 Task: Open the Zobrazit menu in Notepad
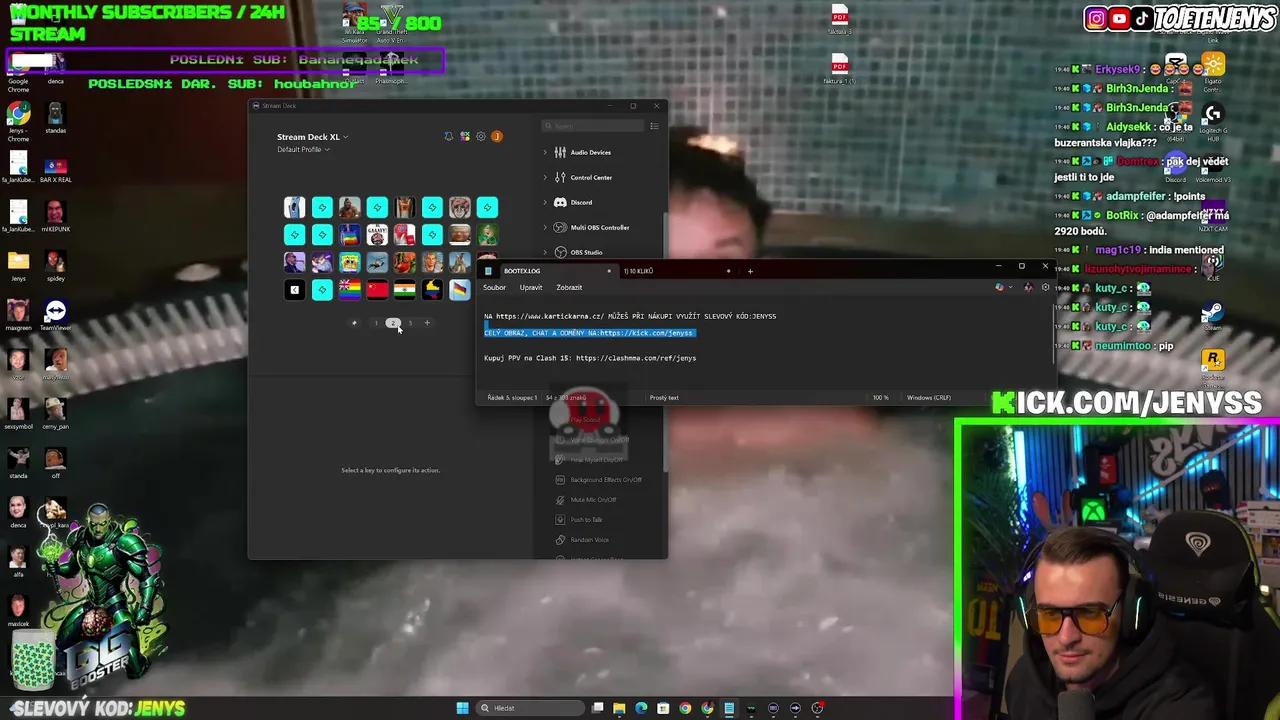[569, 287]
